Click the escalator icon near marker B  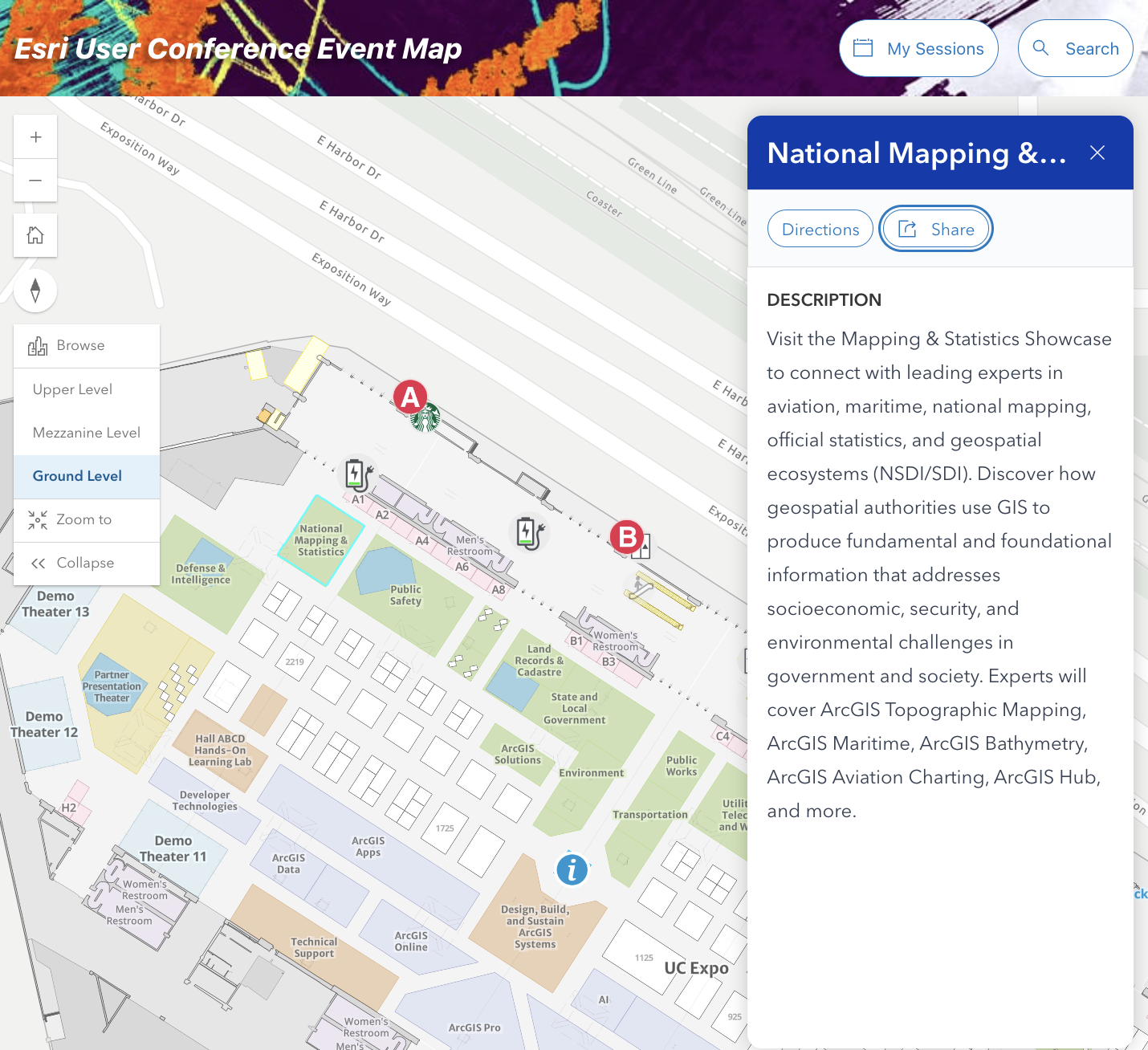640,588
